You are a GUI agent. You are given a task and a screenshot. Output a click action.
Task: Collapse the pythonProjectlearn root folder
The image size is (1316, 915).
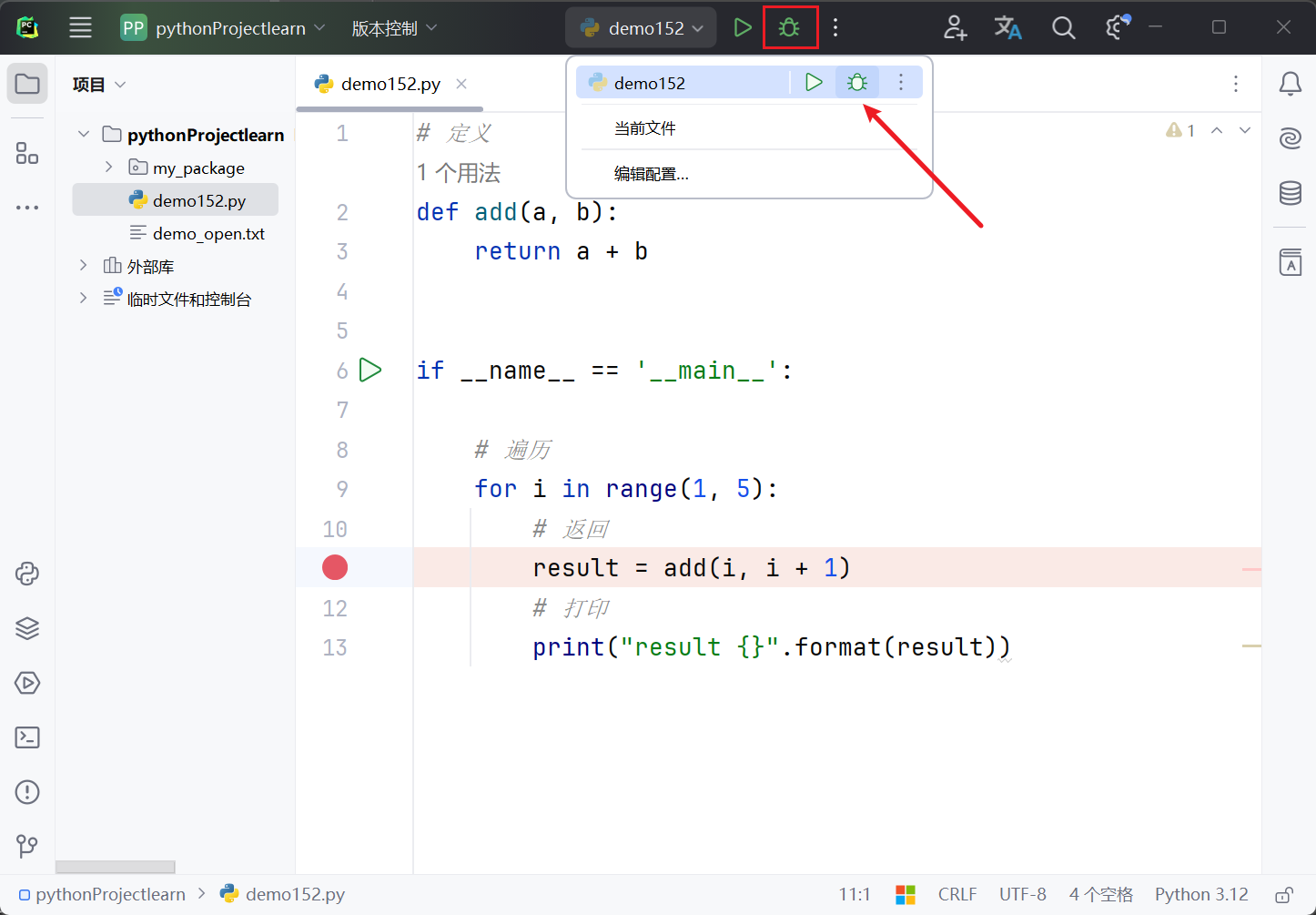coord(84,135)
